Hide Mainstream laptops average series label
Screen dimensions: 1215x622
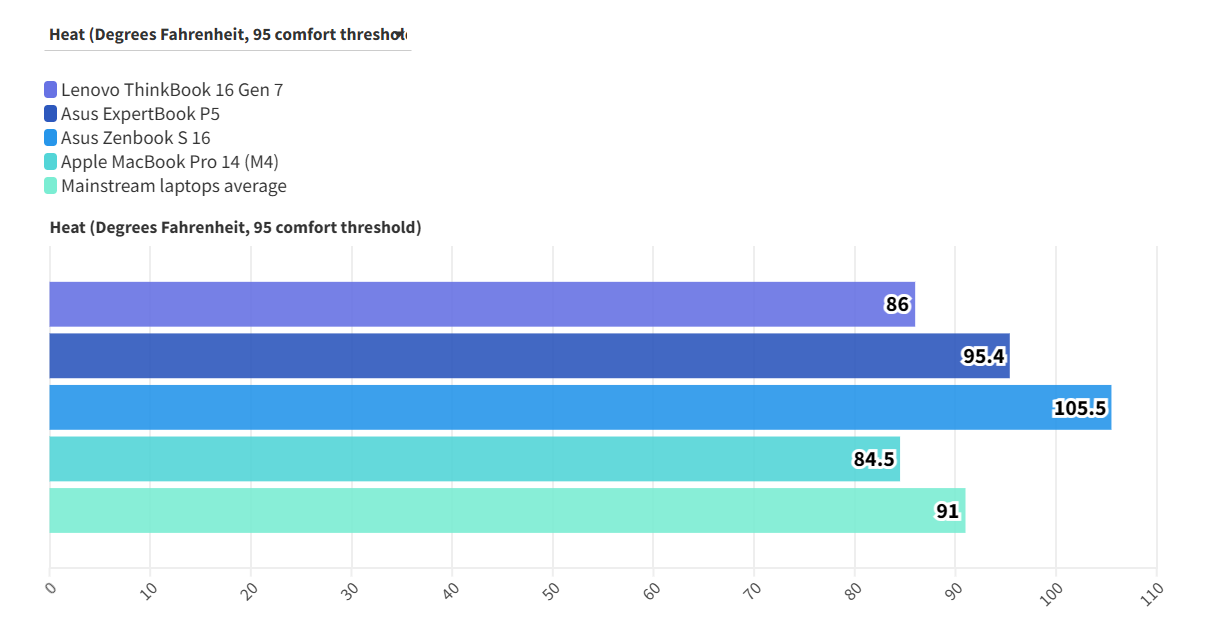click(174, 186)
